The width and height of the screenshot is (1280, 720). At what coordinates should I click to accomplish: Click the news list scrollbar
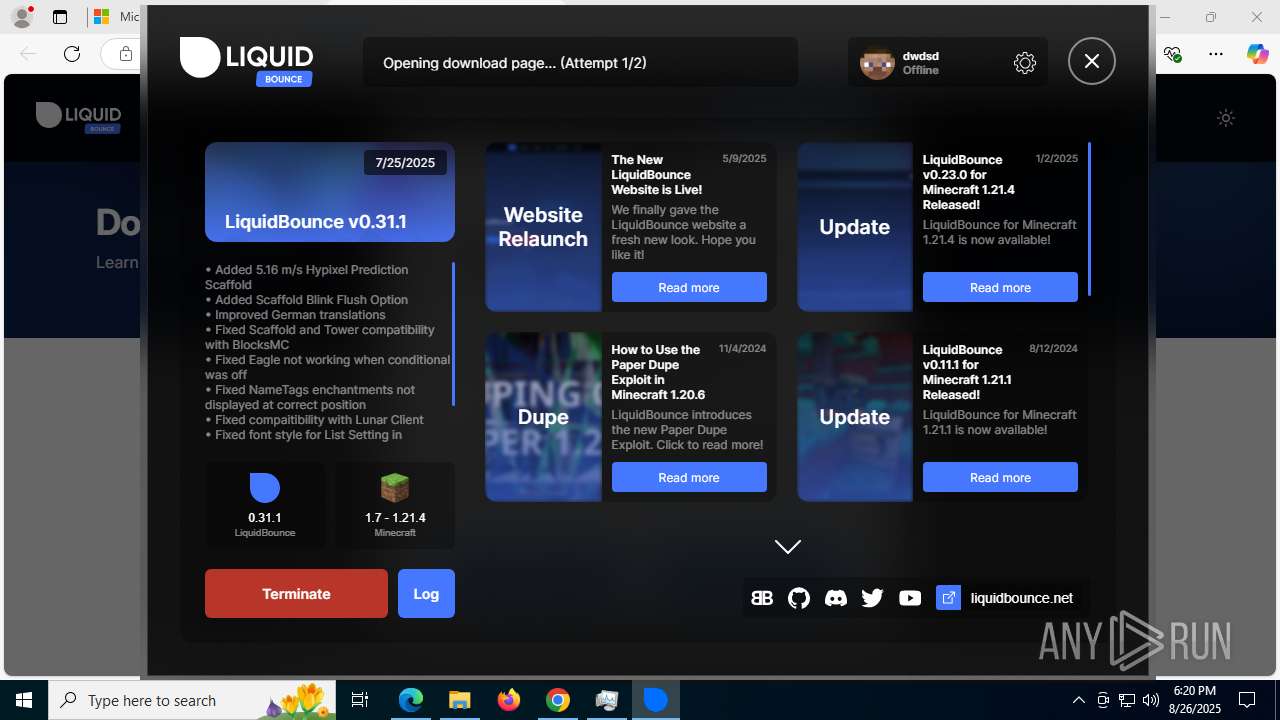1089,219
